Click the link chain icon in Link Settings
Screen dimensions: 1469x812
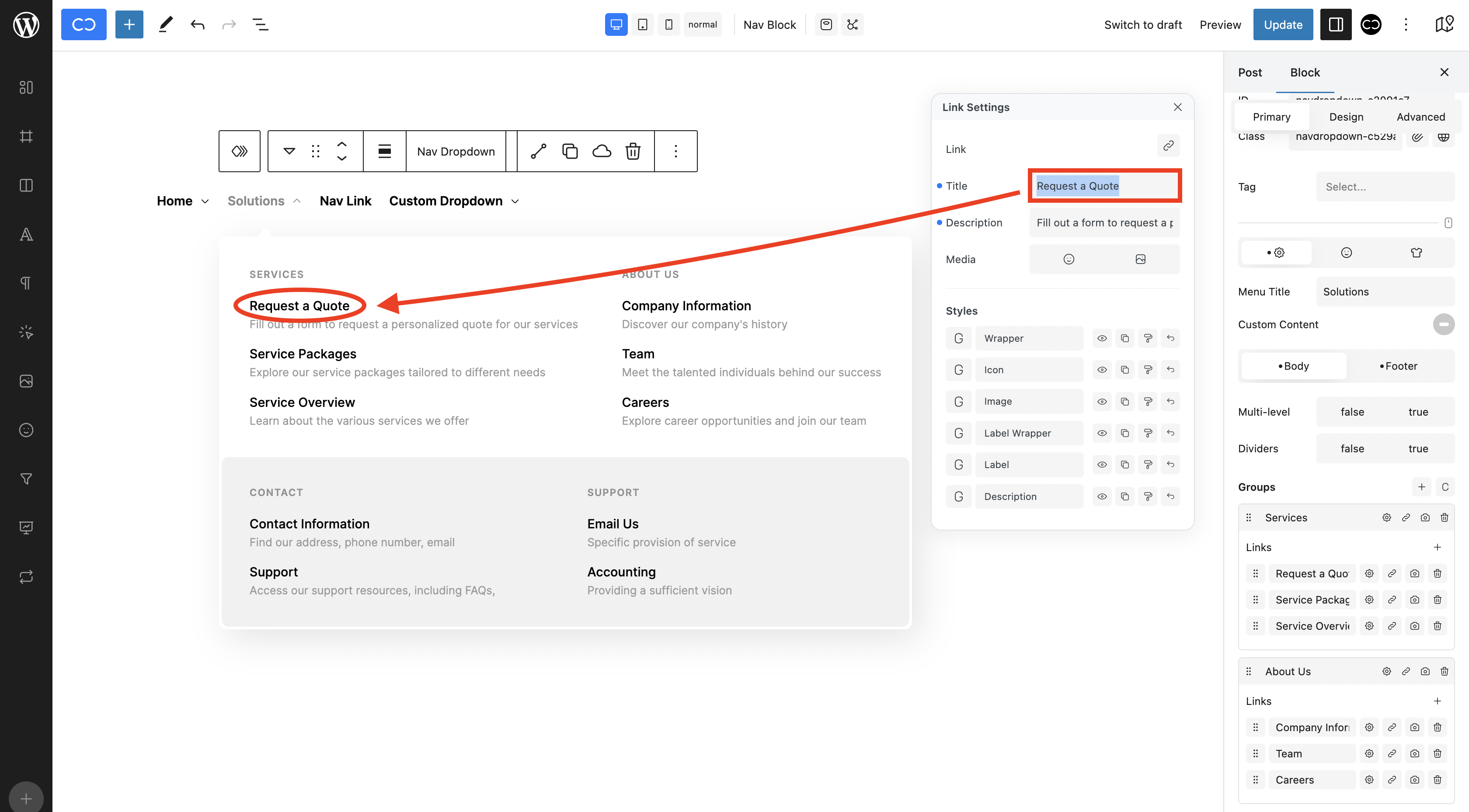click(1168, 146)
